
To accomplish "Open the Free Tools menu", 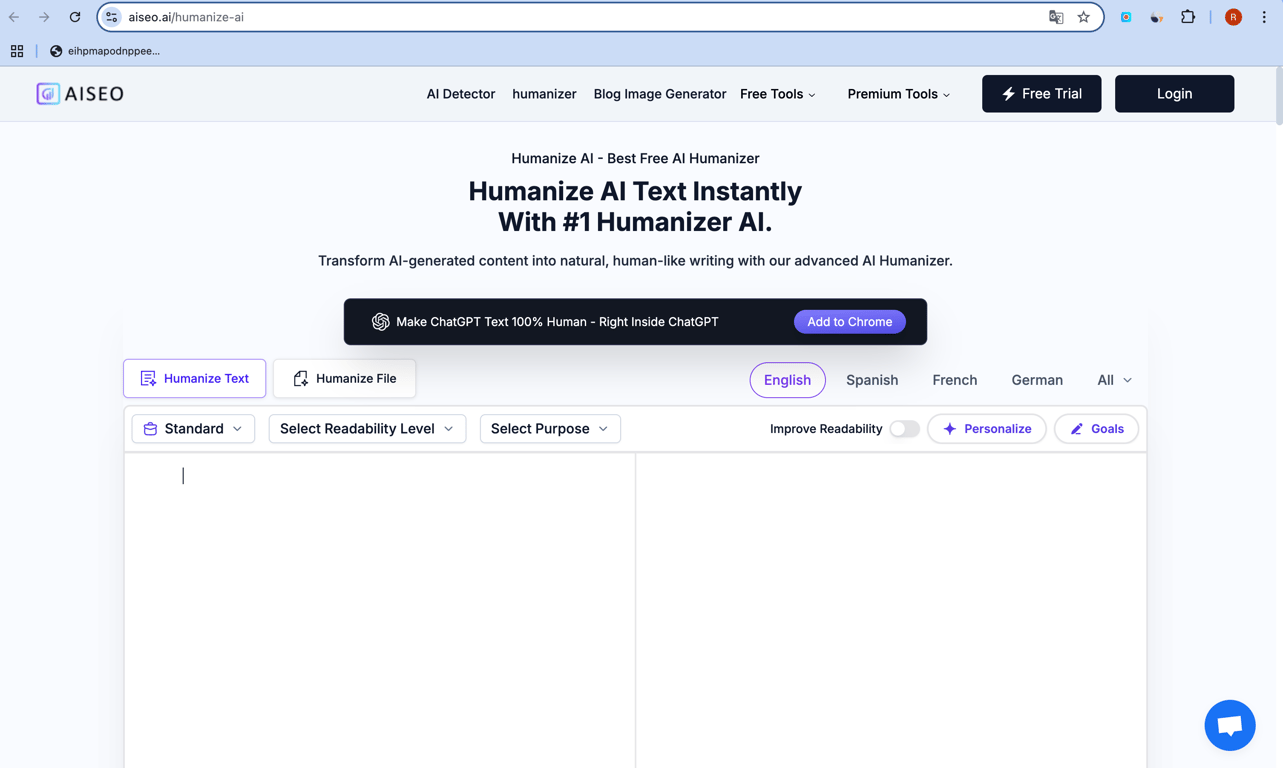I will pos(777,93).
